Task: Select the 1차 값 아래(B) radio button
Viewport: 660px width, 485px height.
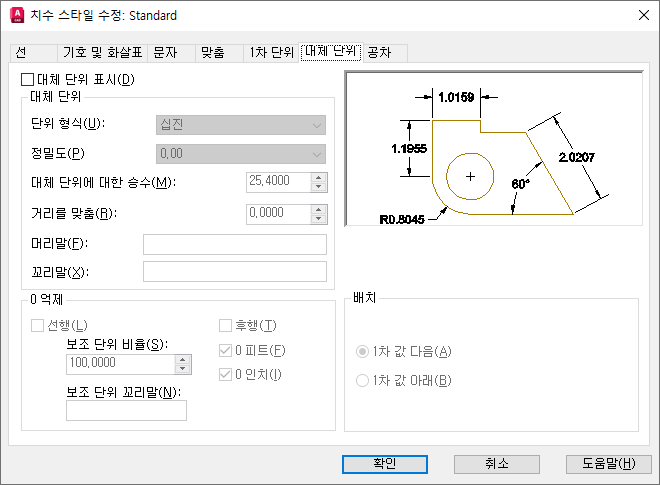Action: [x=362, y=381]
